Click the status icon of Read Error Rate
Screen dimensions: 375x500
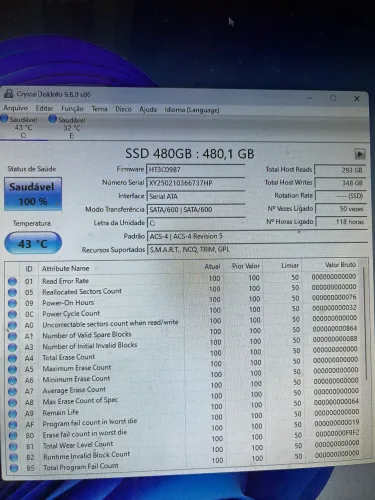[x=12, y=281]
